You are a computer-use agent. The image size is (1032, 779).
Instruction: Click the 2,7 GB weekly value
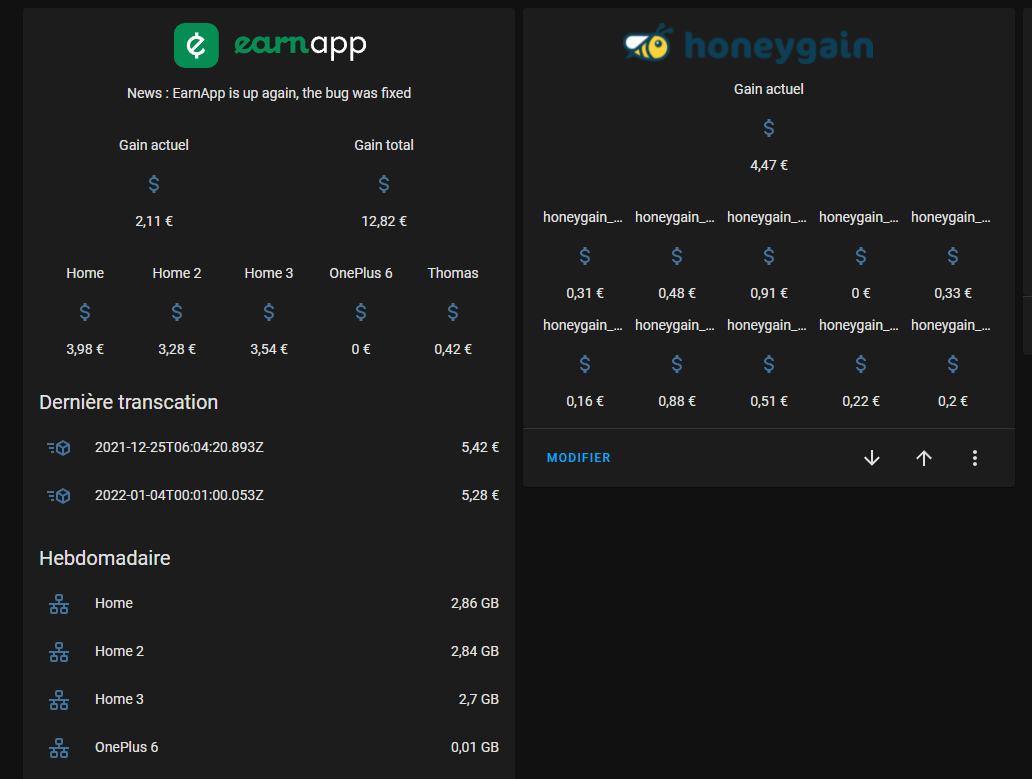click(478, 699)
